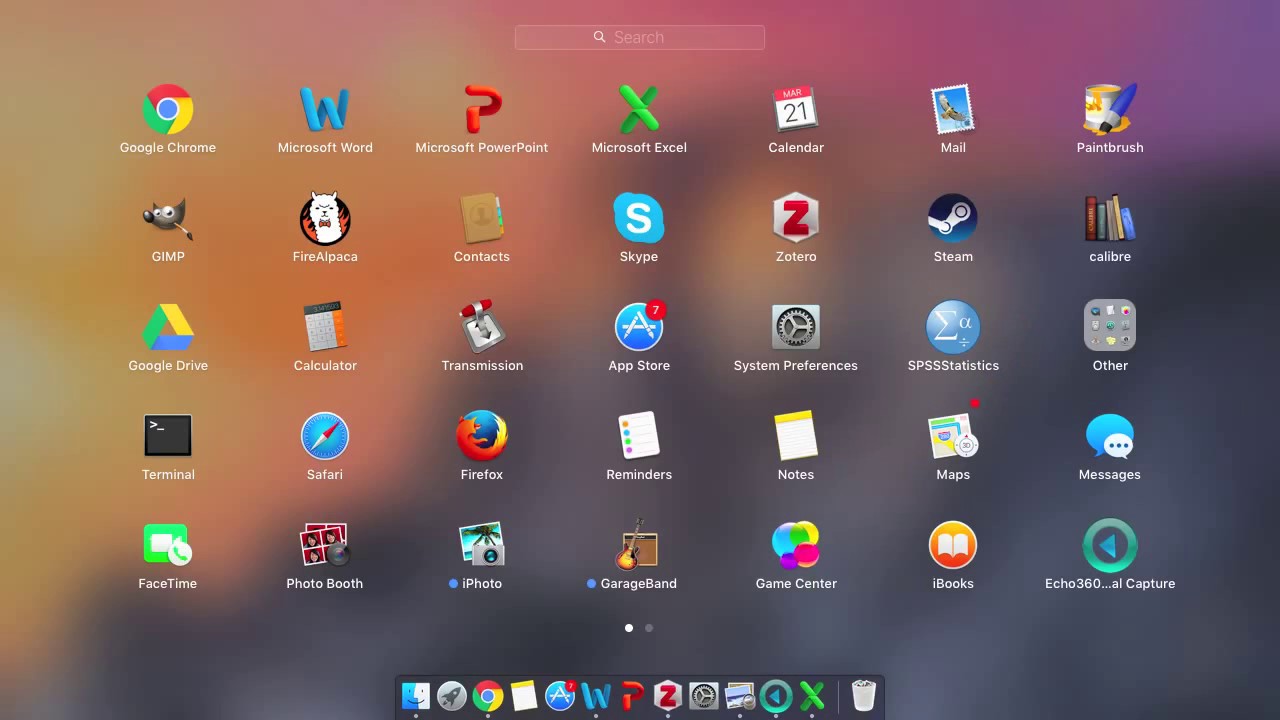The width and height of the screenshot is (1280, 720).
Task: Launch Steam
Action: [953, 219]
